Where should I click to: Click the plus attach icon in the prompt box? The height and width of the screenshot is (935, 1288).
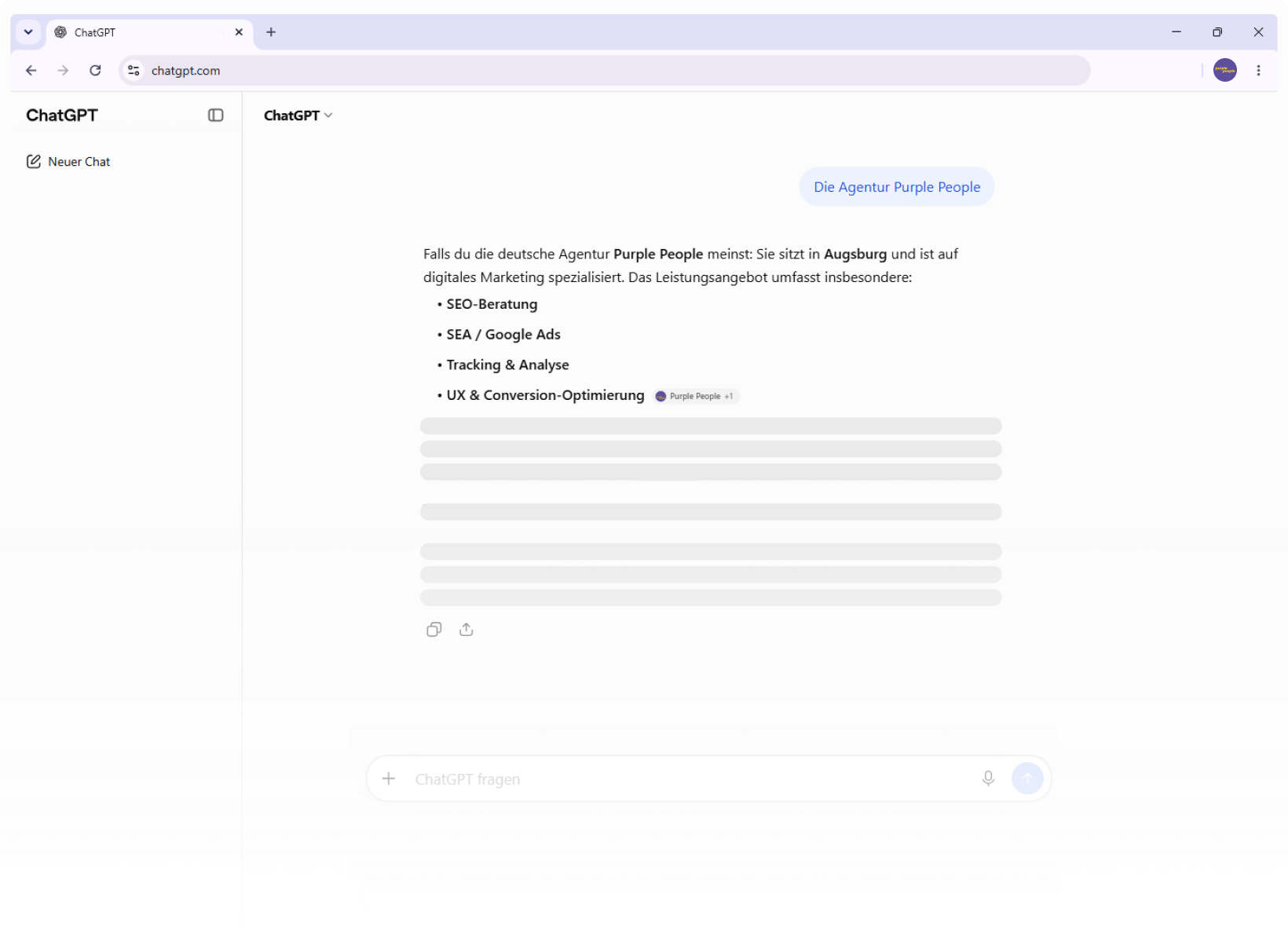(389, 779)
